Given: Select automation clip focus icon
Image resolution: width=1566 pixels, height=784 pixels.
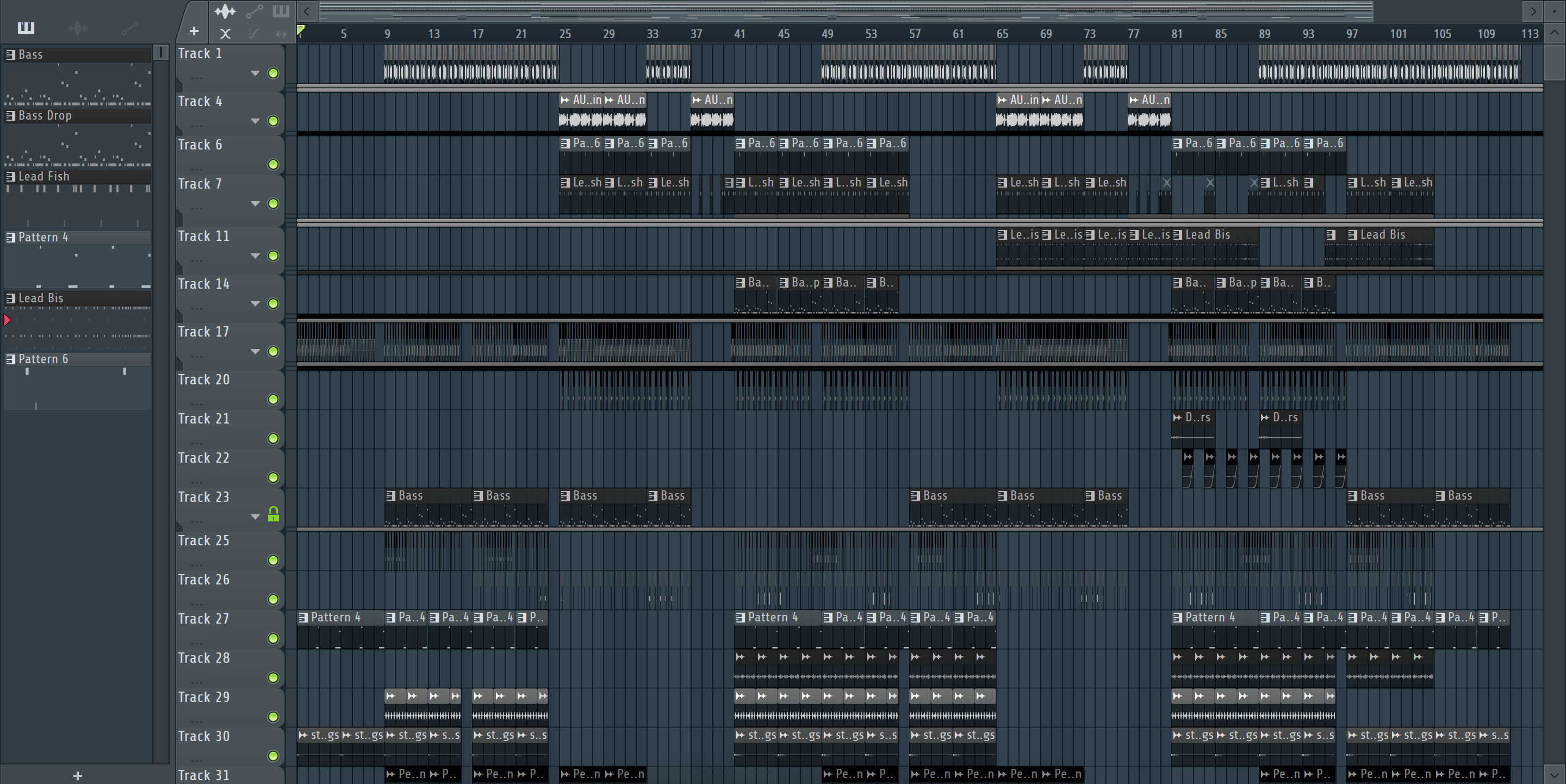Looking at the screenshot, I should pos(254,11).
